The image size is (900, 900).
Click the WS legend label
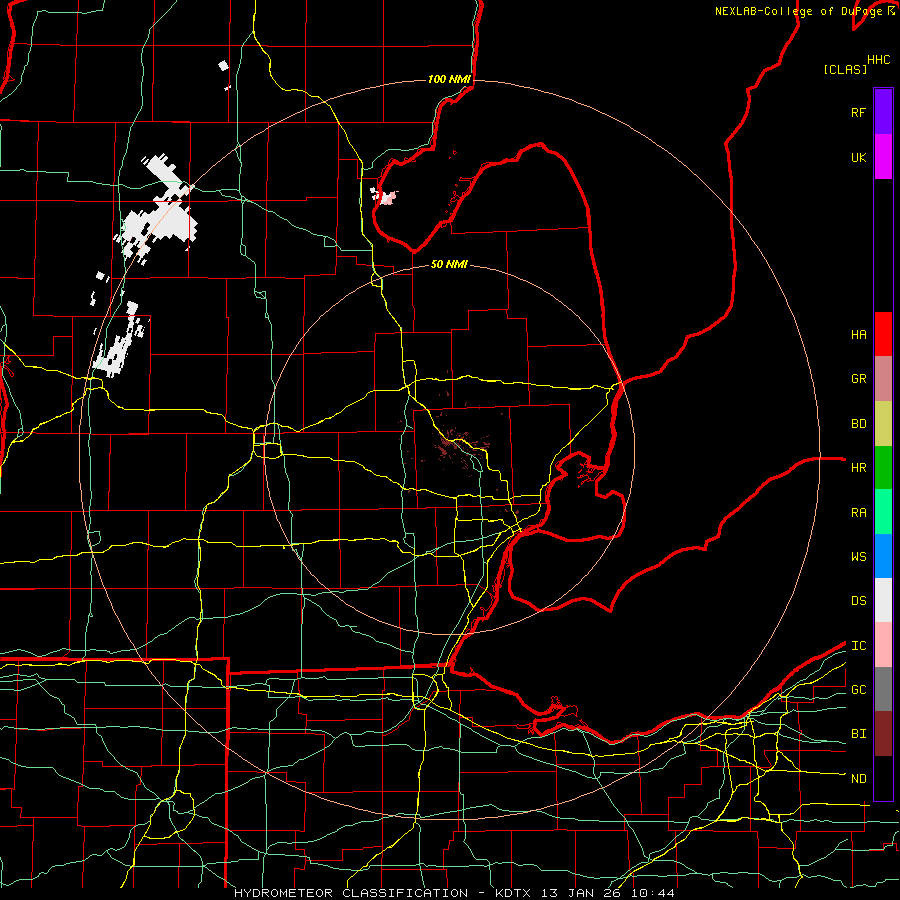[859, 557]
